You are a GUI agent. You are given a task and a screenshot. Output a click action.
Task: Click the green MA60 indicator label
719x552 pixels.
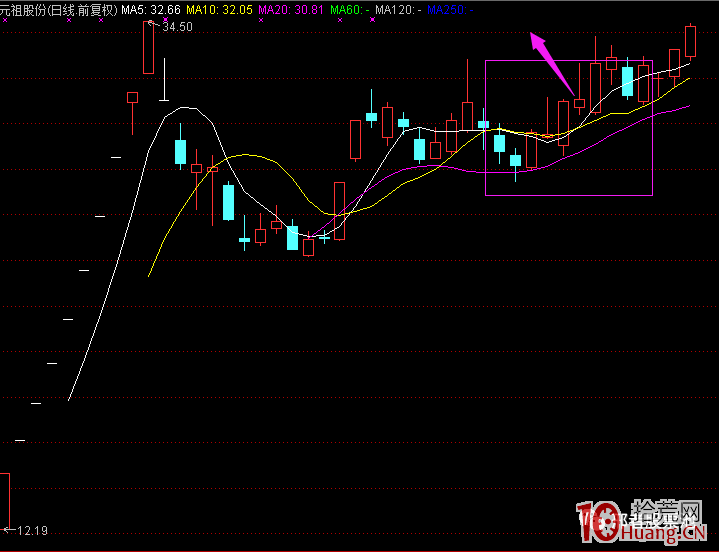click(x=349, y=10)
